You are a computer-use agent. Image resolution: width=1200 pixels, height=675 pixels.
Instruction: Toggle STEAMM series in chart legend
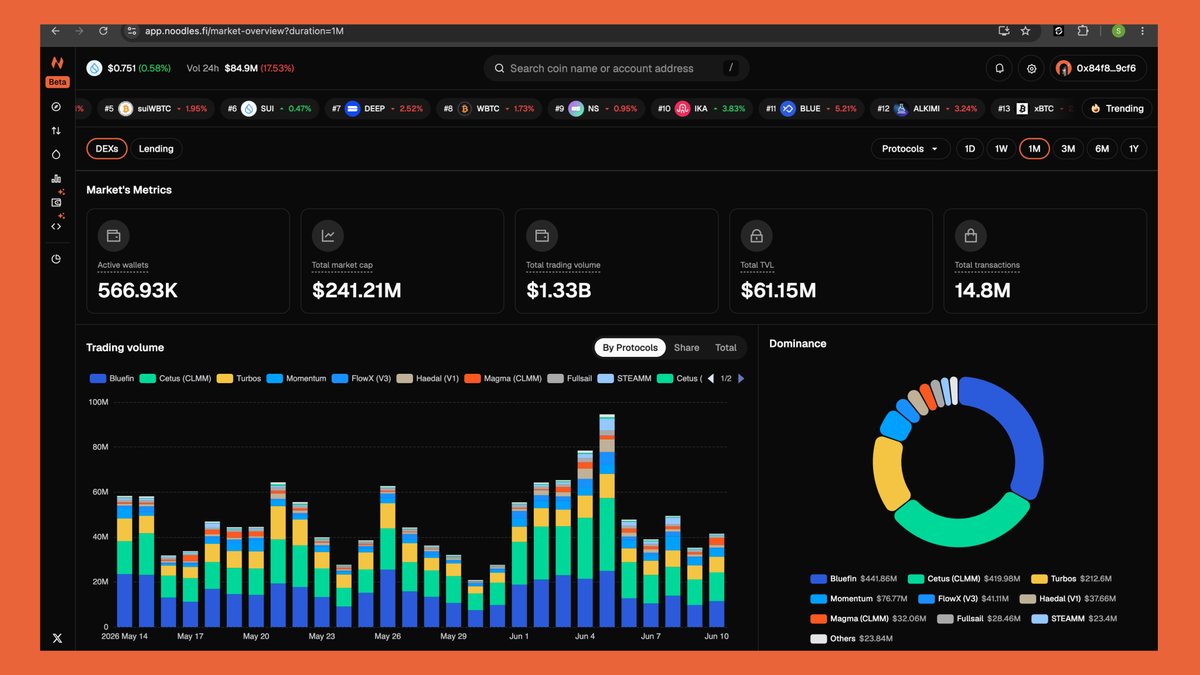click(x=626, y=379)
